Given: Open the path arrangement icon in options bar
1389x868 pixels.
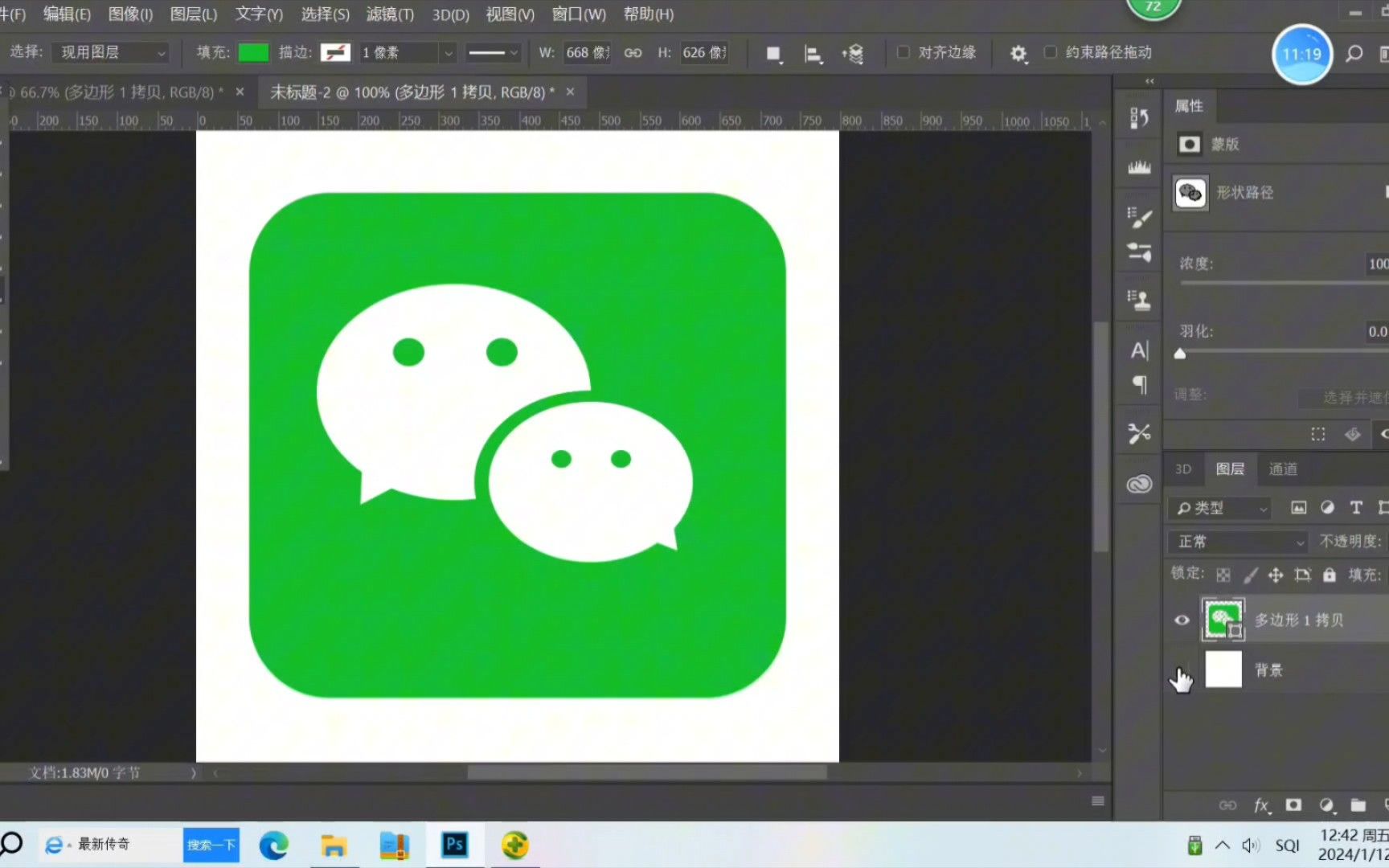Looking at the screenshot, I should (853, 54).
